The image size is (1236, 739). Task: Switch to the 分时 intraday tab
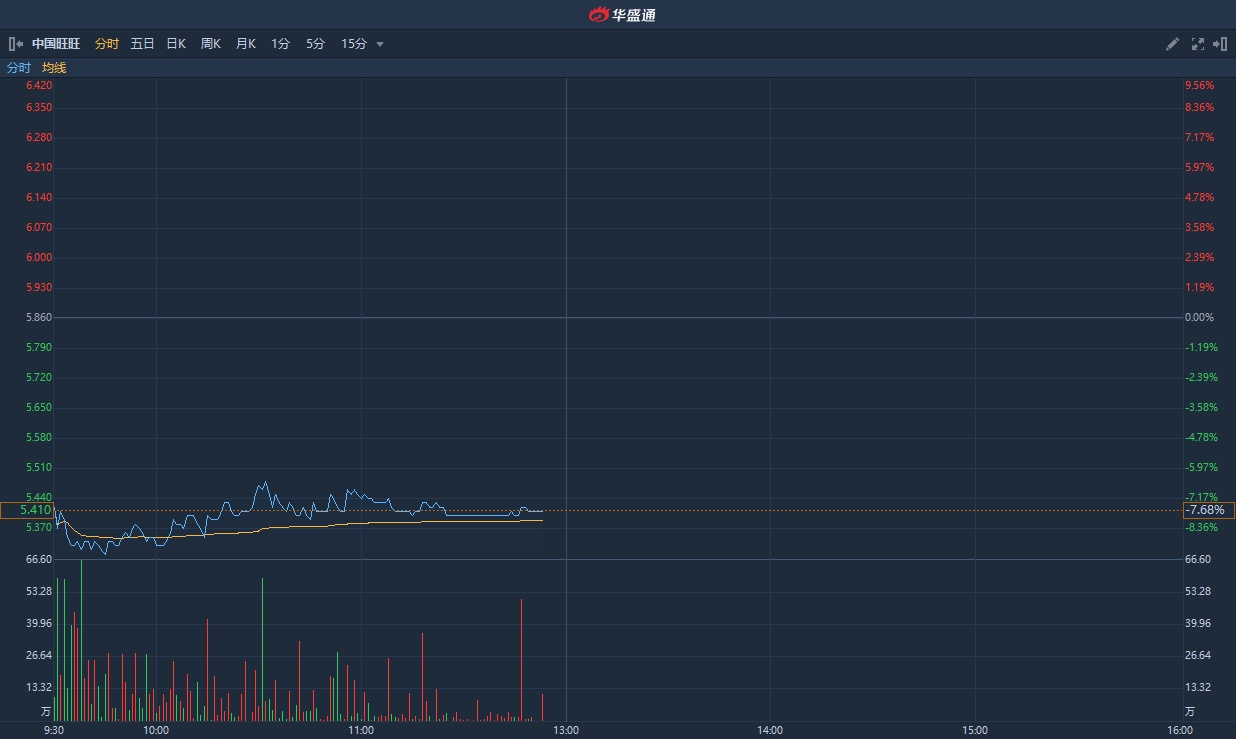click(x=107, y=44)
